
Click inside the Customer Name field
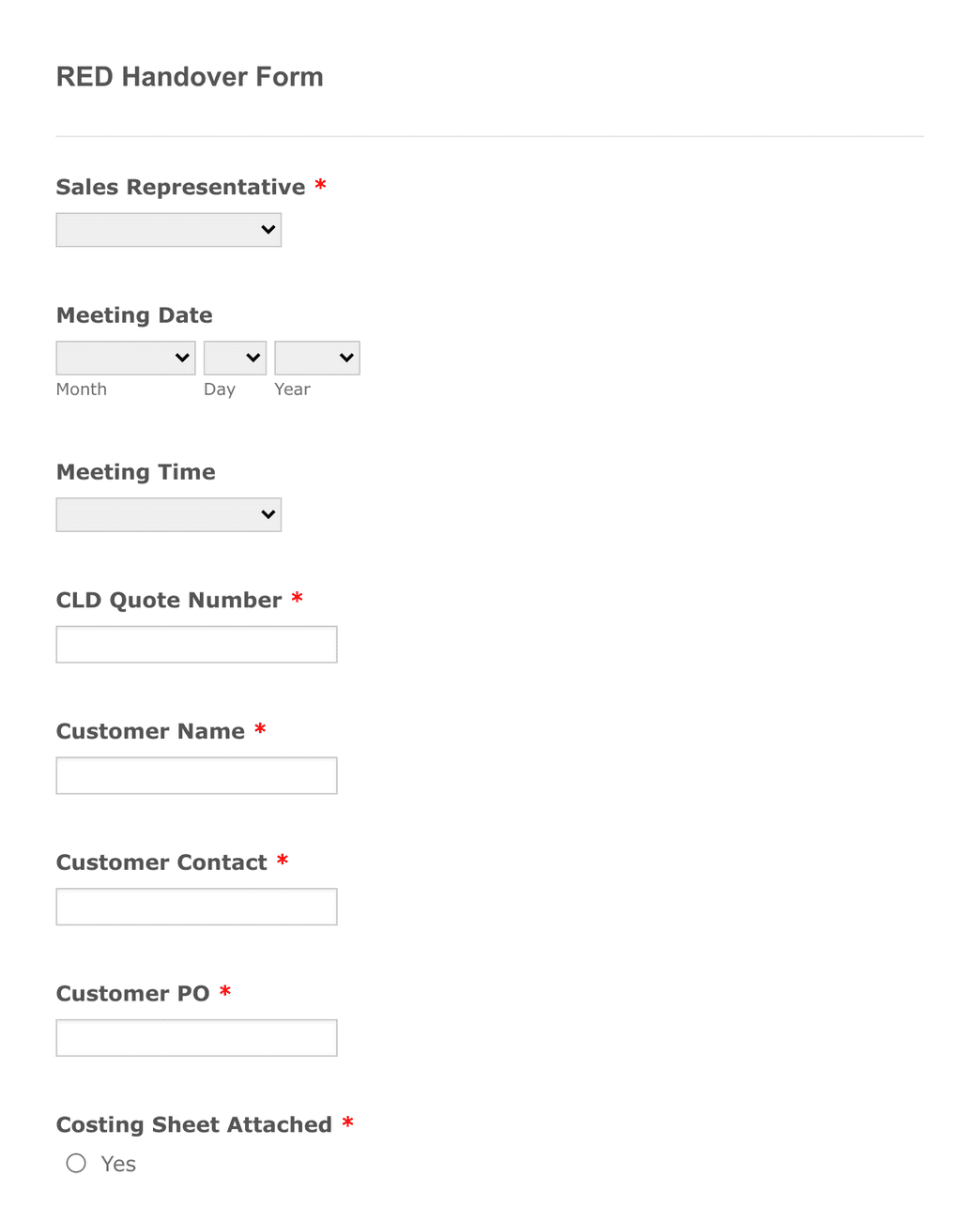[196, 775]
